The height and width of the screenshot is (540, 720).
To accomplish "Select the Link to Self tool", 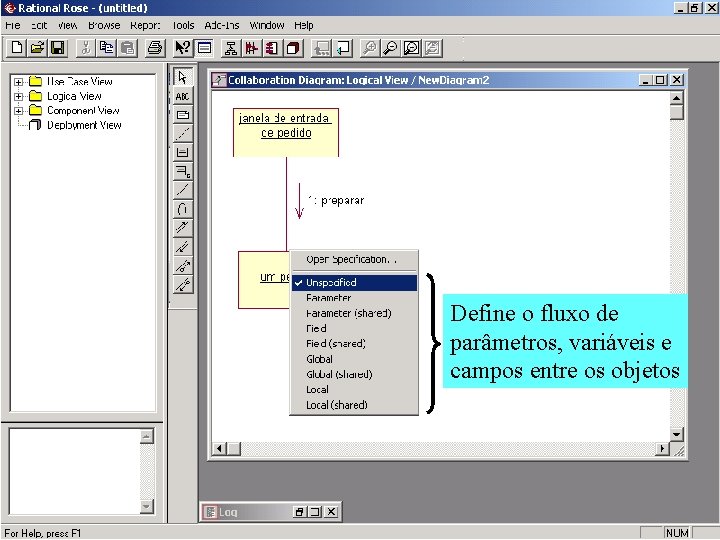I will (183, 209).
